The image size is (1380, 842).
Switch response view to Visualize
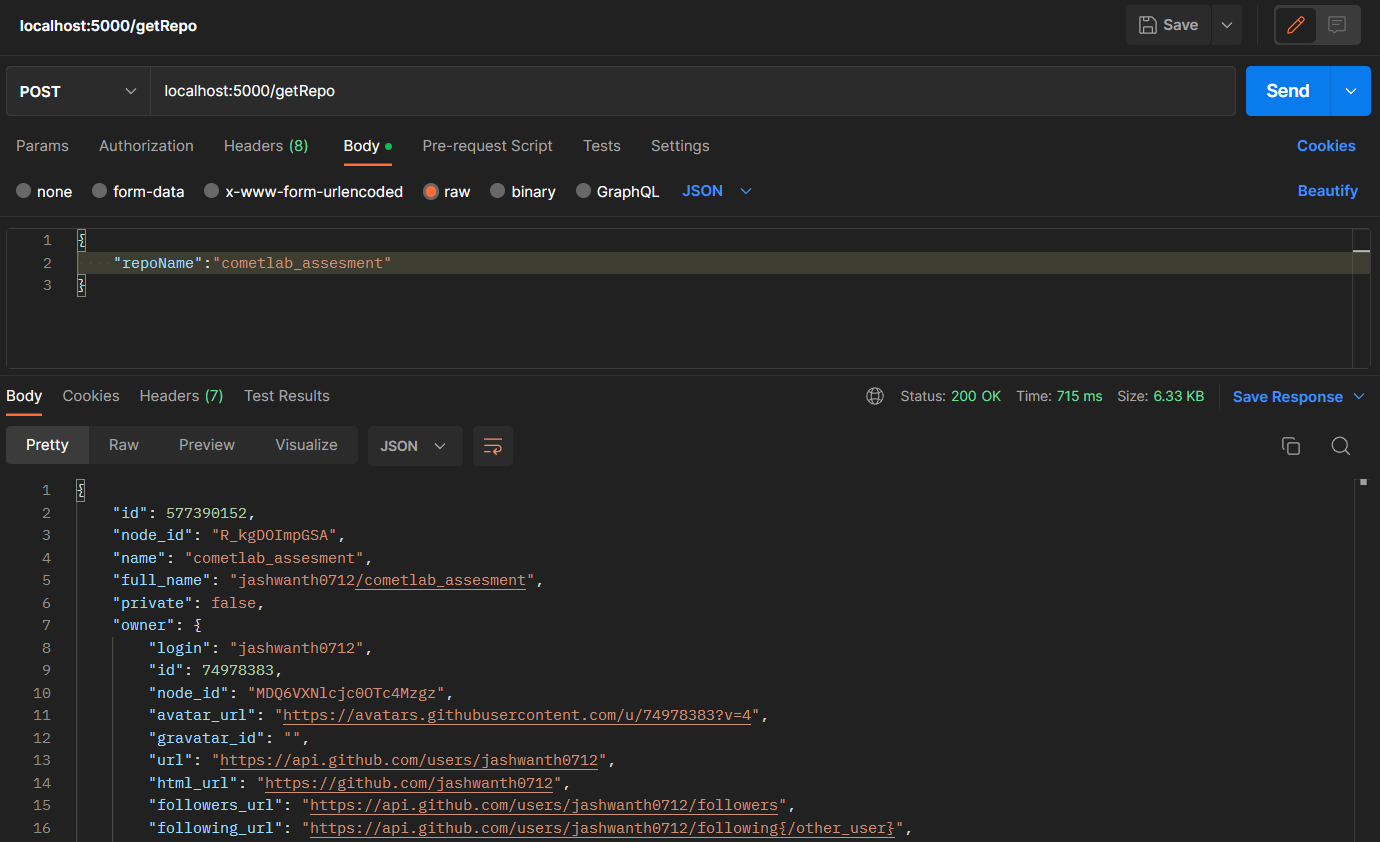[x=306, y=445]
